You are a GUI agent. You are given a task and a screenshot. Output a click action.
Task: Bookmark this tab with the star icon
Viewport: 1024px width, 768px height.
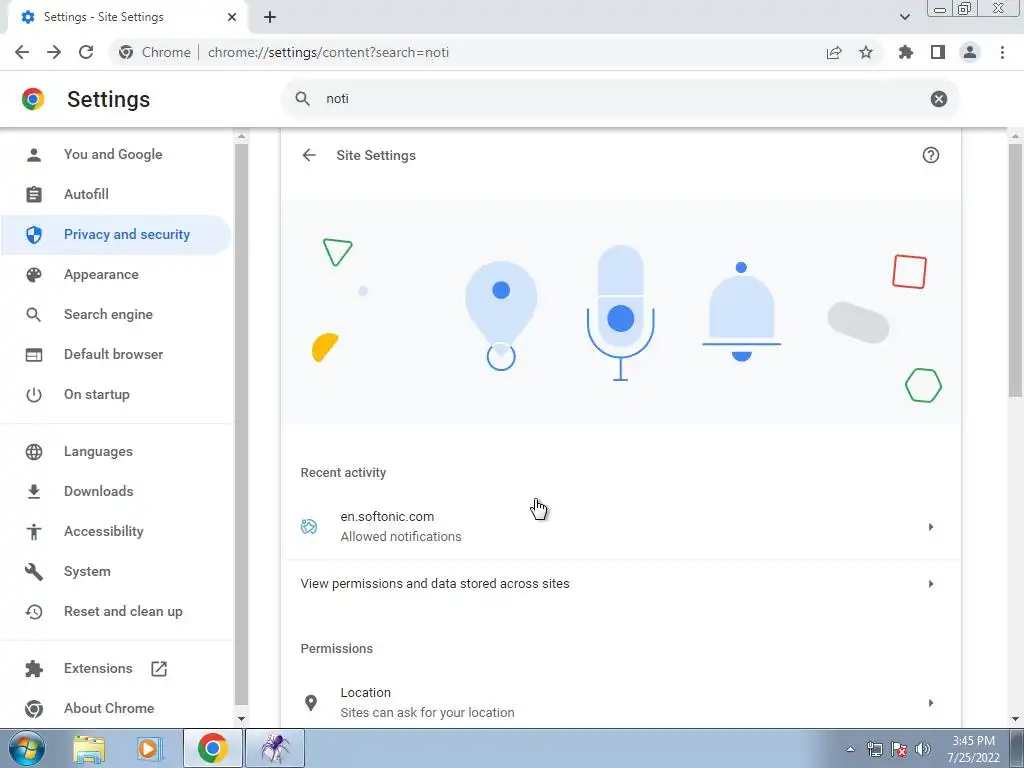tap(866, 52)
